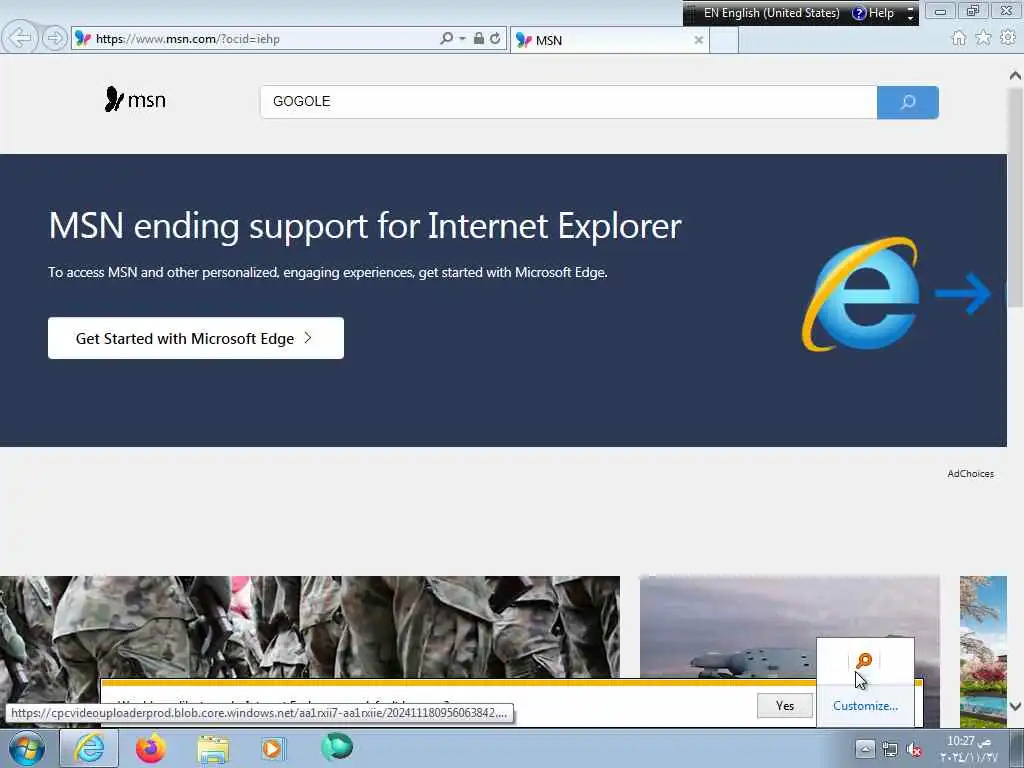Open Favorites star icon
The height and width of the screenshot is (768, 1024).
[983, 39]
